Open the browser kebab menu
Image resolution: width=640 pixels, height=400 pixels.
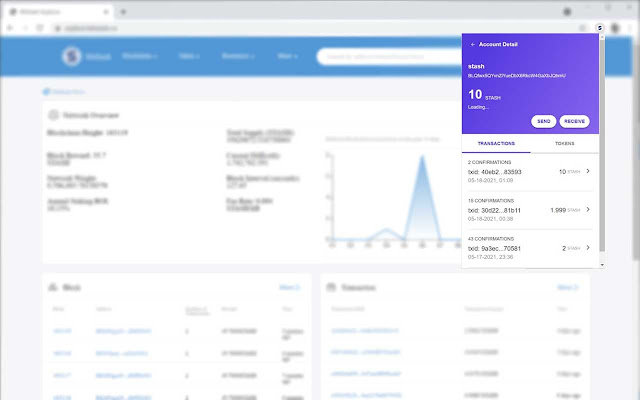631,28
